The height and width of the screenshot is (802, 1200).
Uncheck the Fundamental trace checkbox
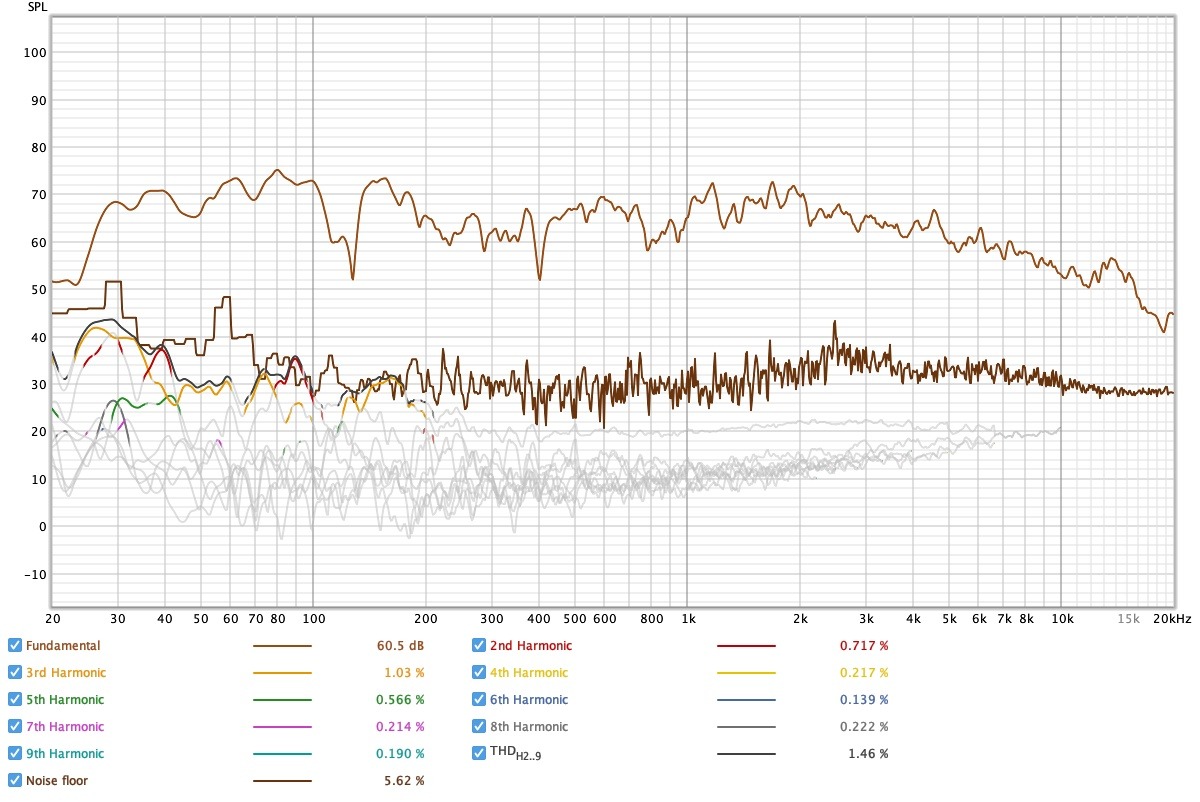pyautogui.click(x=15, y=646)
